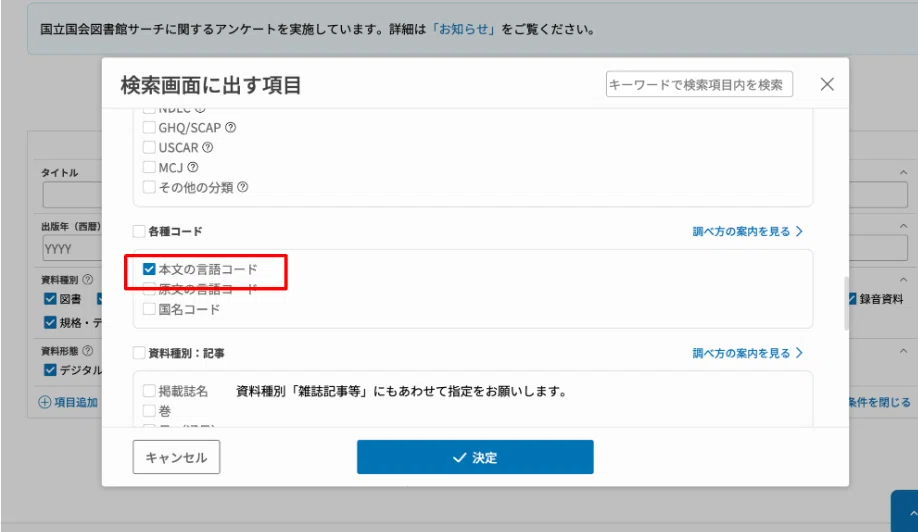Uncheck the 図書 material type checkbox

click(50, 299)
